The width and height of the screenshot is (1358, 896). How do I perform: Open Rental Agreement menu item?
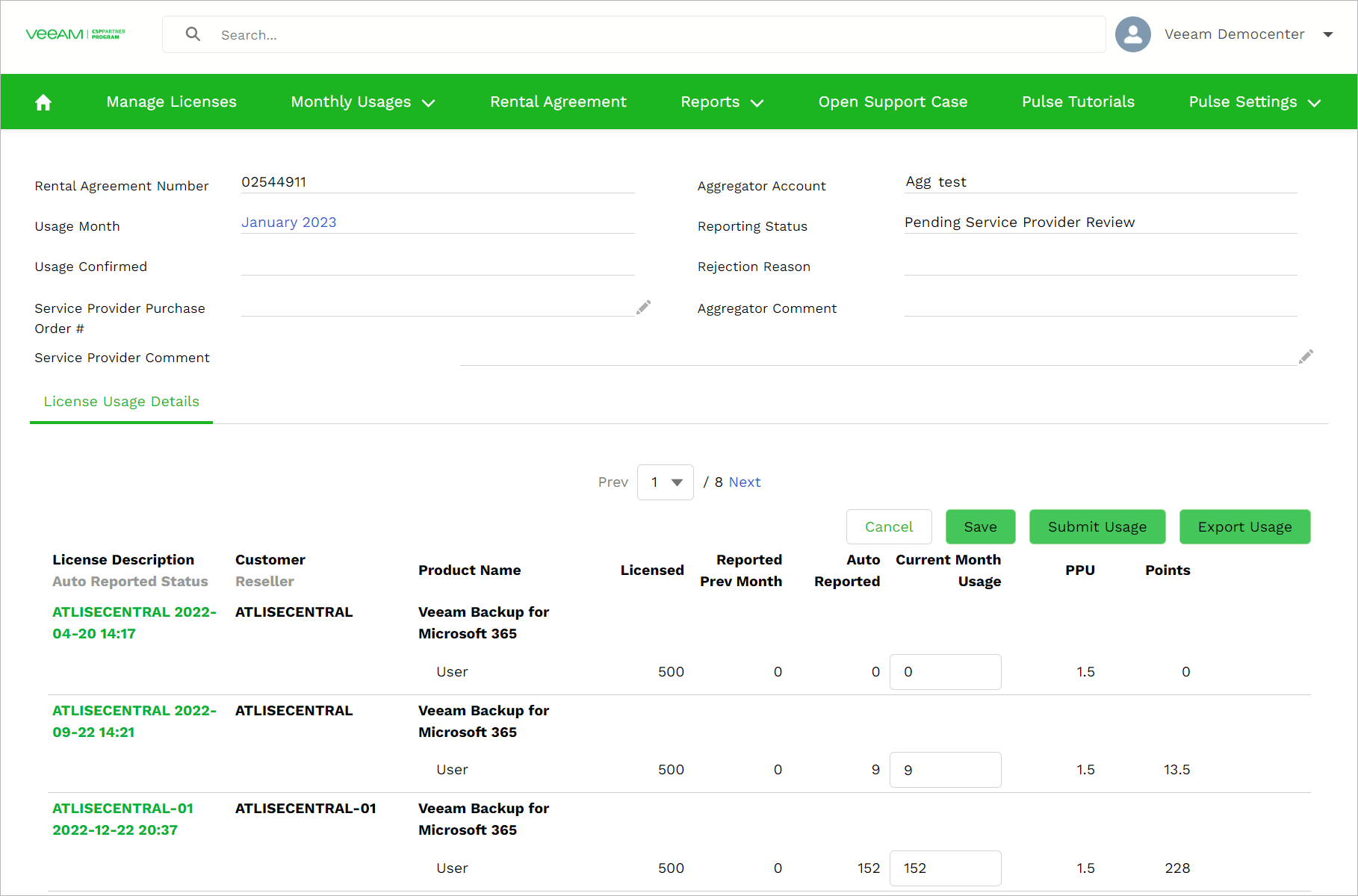coord(558,102)
